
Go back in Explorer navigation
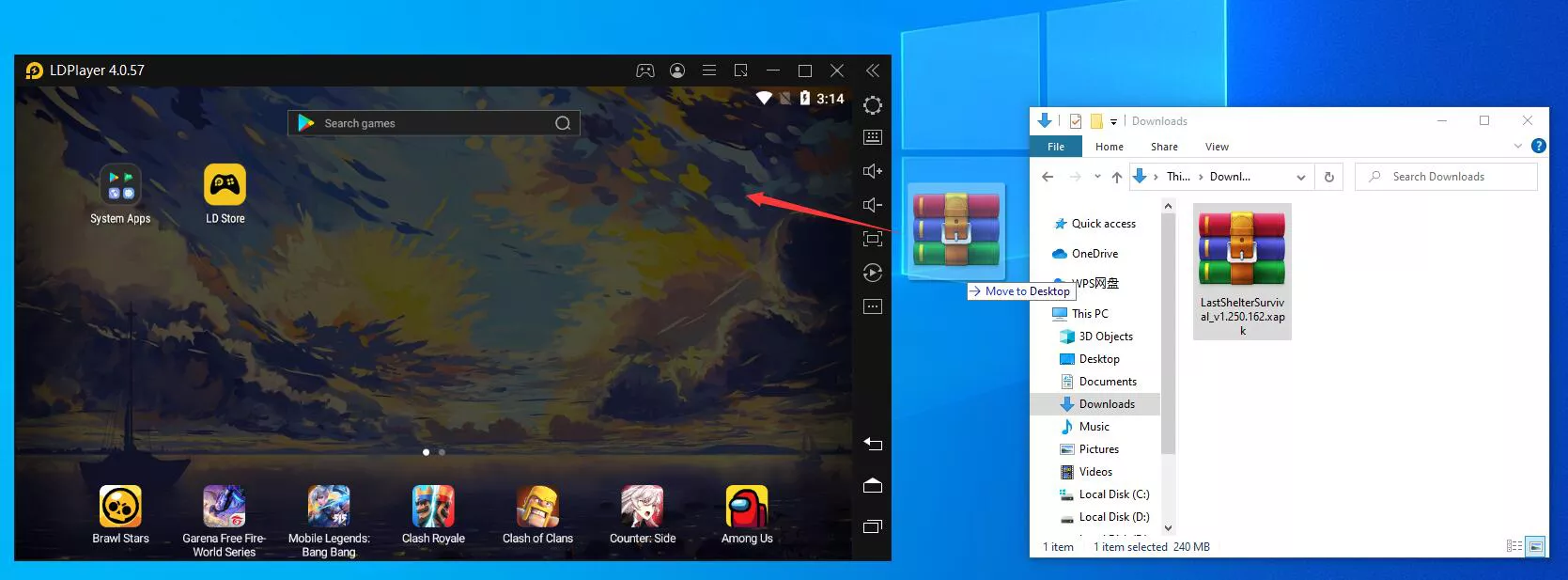tap(1048, 177)
